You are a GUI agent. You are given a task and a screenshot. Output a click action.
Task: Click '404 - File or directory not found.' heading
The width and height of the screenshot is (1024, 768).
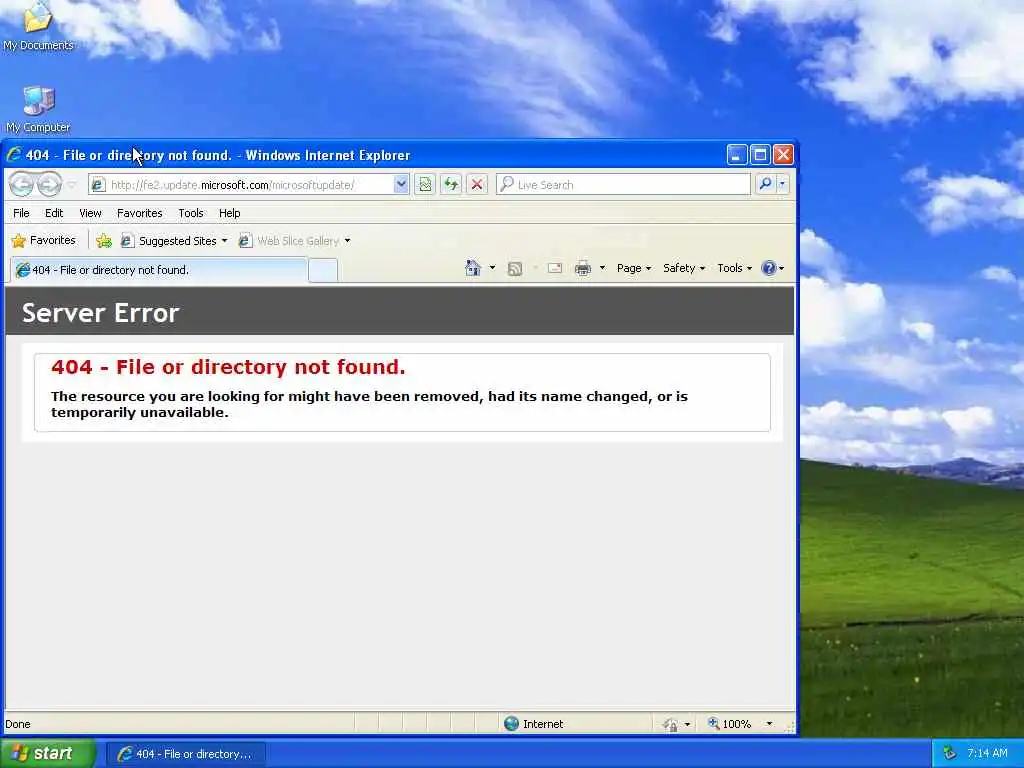(228, 367)
